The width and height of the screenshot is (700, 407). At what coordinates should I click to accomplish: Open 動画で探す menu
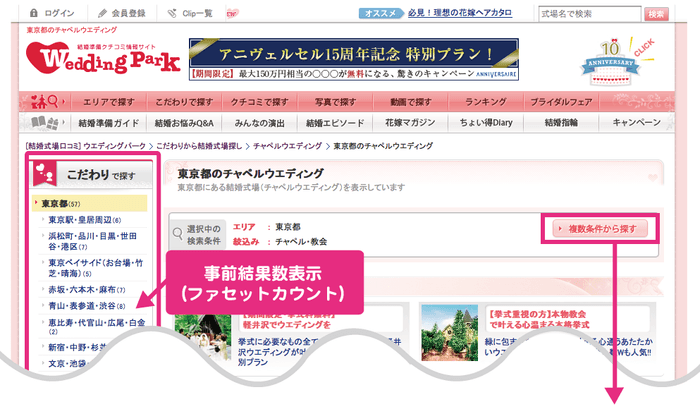point(411,102)
